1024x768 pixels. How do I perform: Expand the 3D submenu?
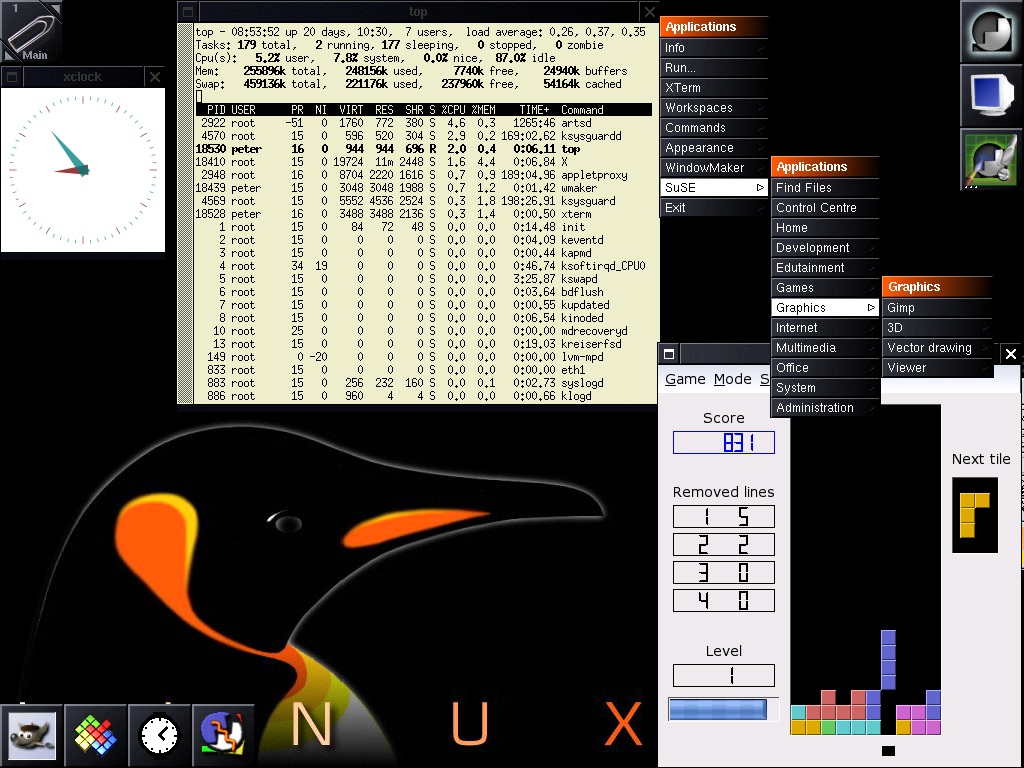tap(937, 328)
